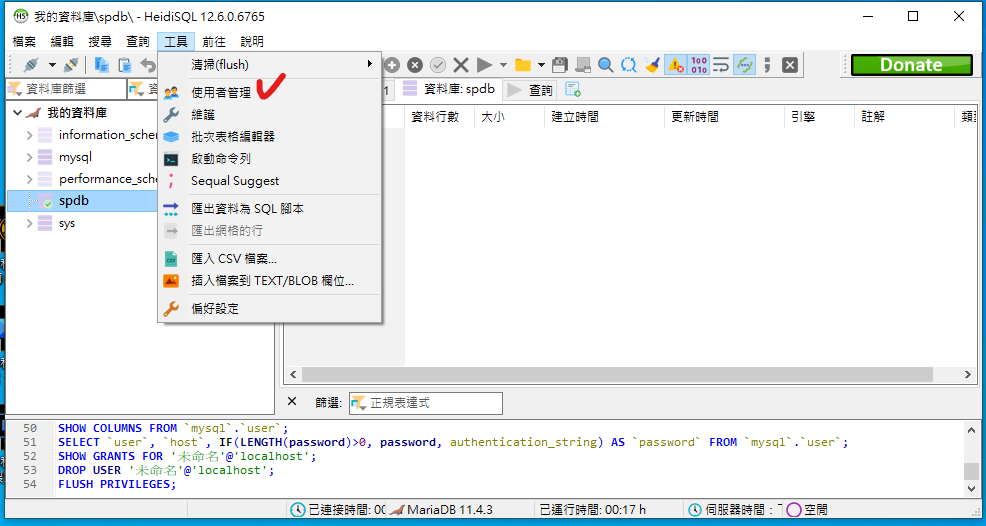
Task: Toggle the stop-on-errors warning button
Action: (x=675, y=65)
